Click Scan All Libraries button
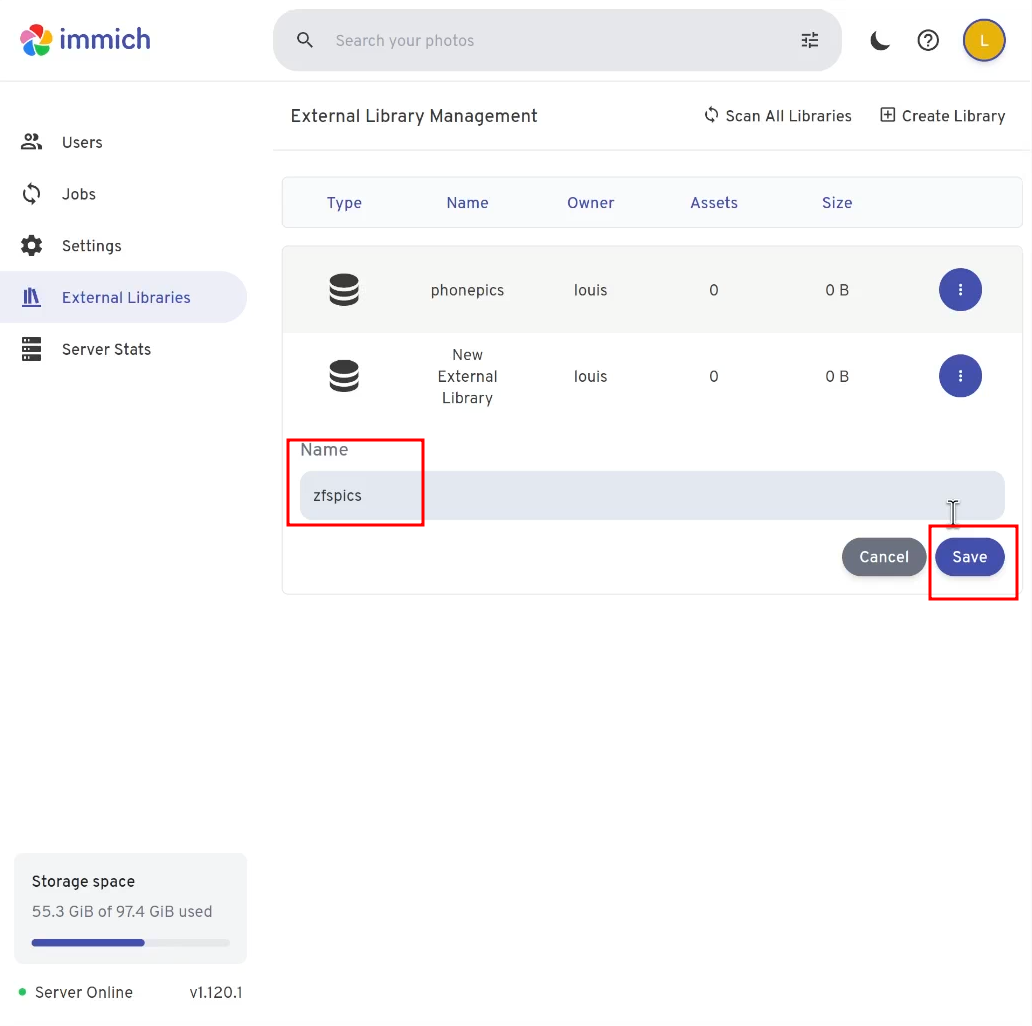This screenshot has width=1032, height=1026. tap(777, 116)
